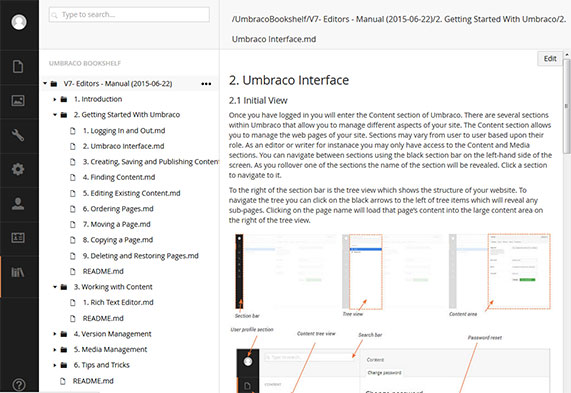571x393 pixels.
Task: Open the user avatar profile
Action: [x=19, y=22]
